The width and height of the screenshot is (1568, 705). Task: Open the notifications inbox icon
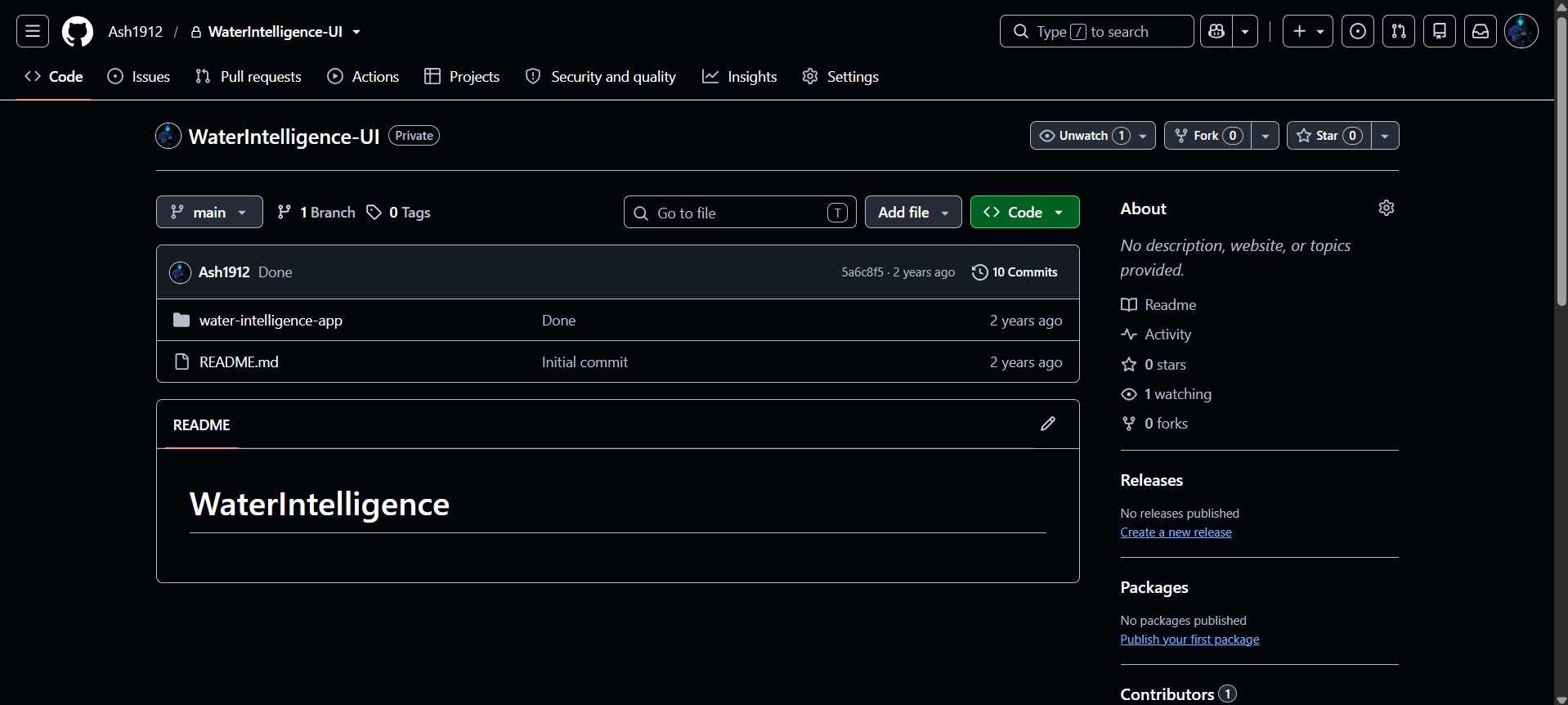[x=1481, y=32]
